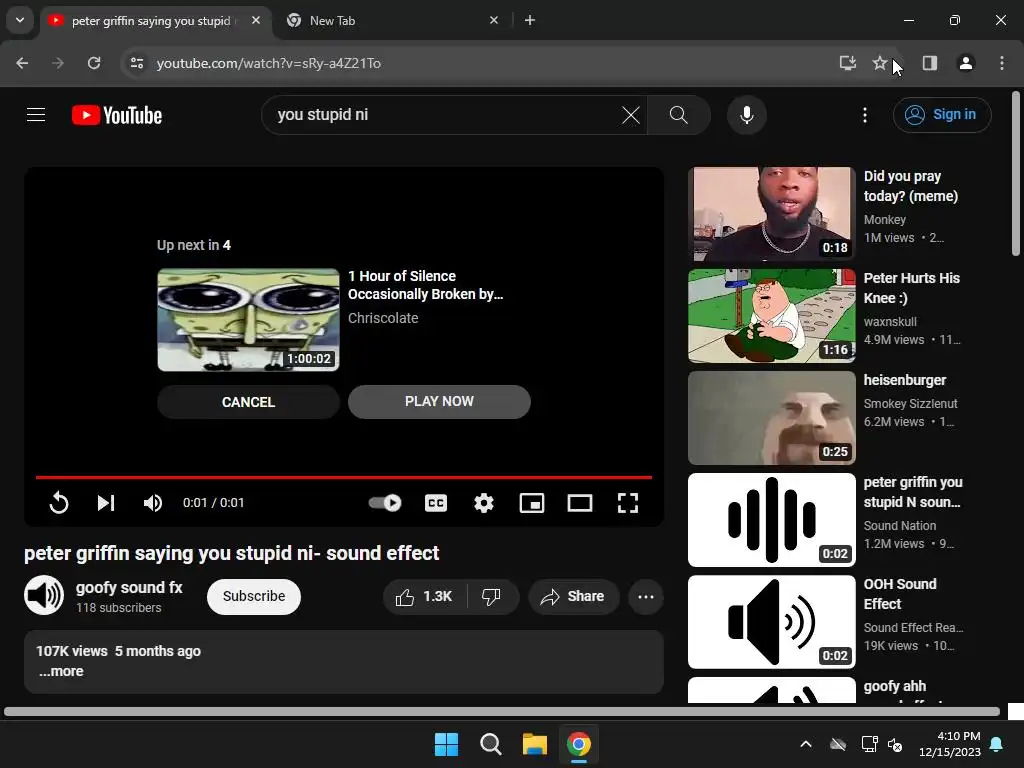Open the Chrome three-dot menu

[1002, 63]
